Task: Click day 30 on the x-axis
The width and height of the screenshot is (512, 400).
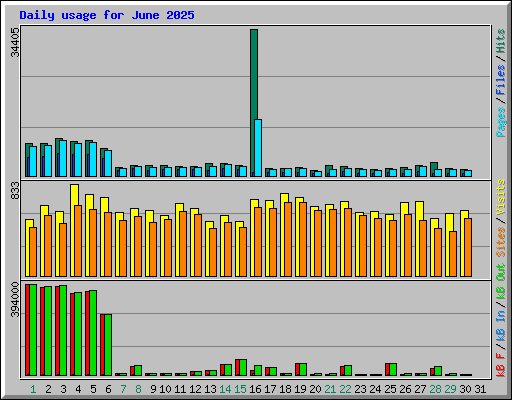Action: point(465,389)
